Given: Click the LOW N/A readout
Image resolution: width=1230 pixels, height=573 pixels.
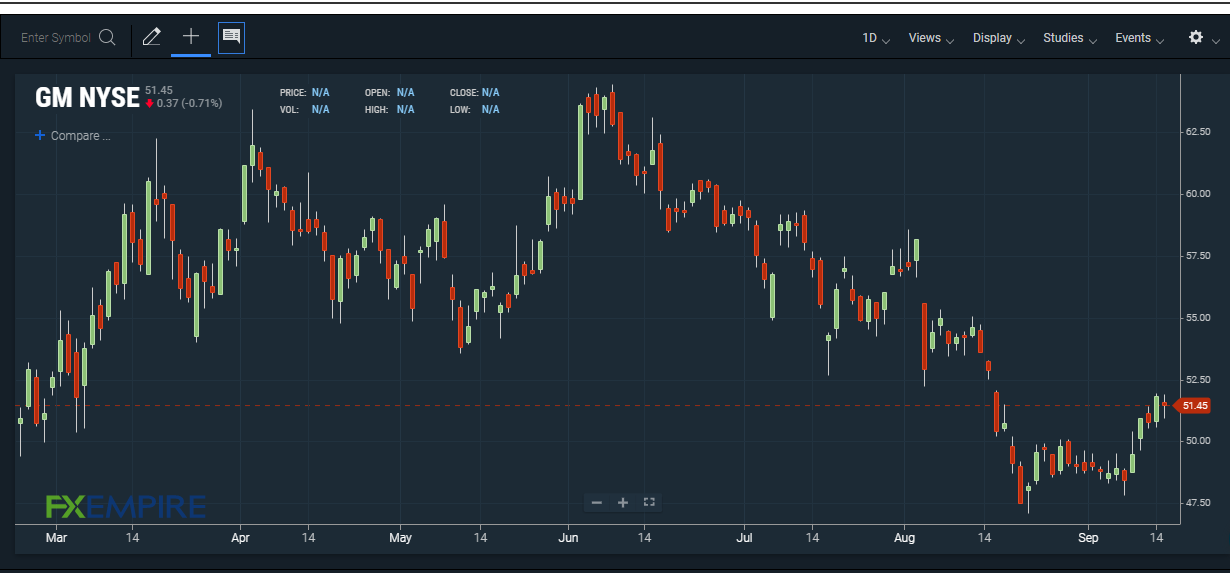Looking at the screenshot, I should [x=475, y=109].
